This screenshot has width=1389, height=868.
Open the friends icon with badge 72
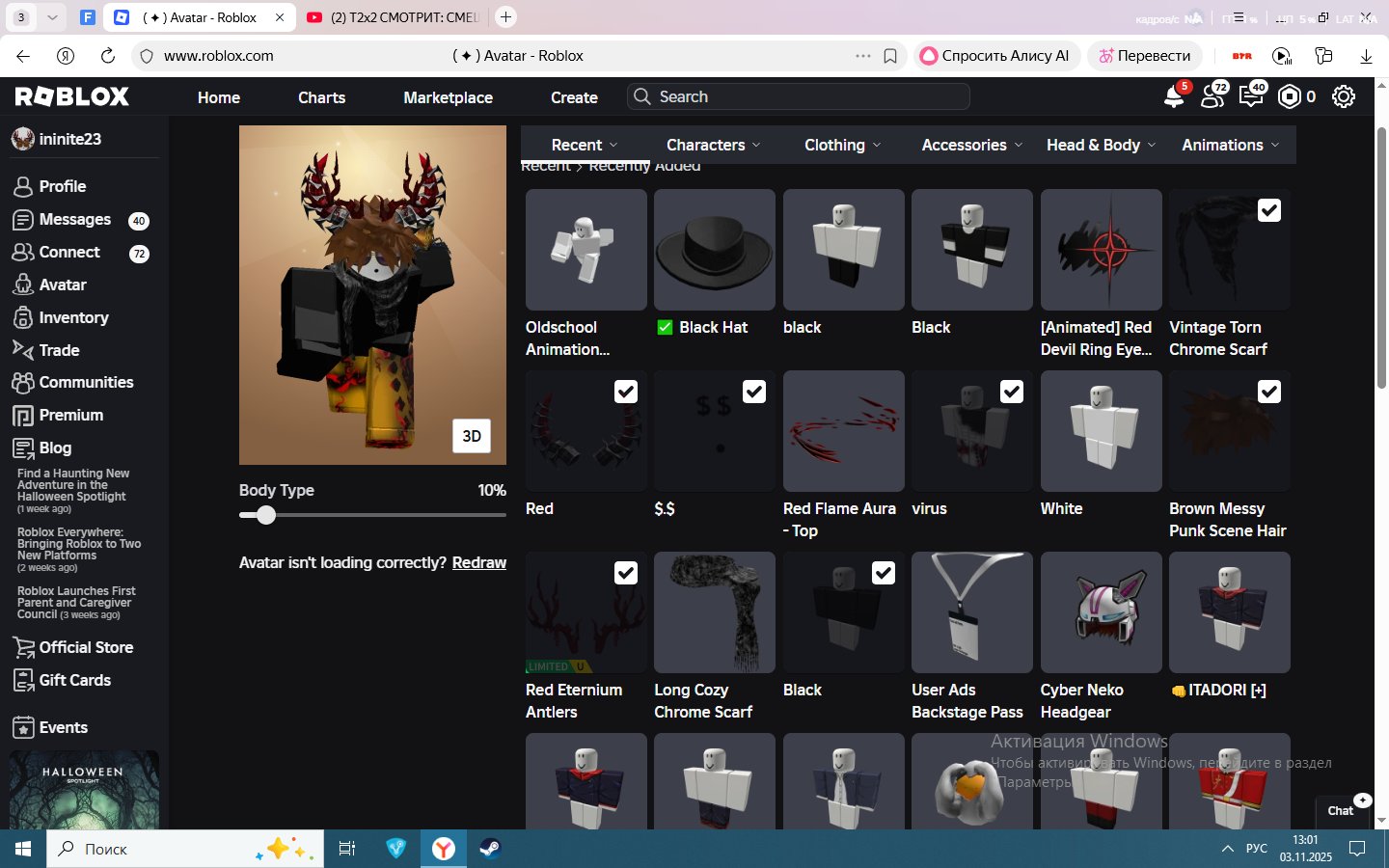click(x=1212, y=96)
